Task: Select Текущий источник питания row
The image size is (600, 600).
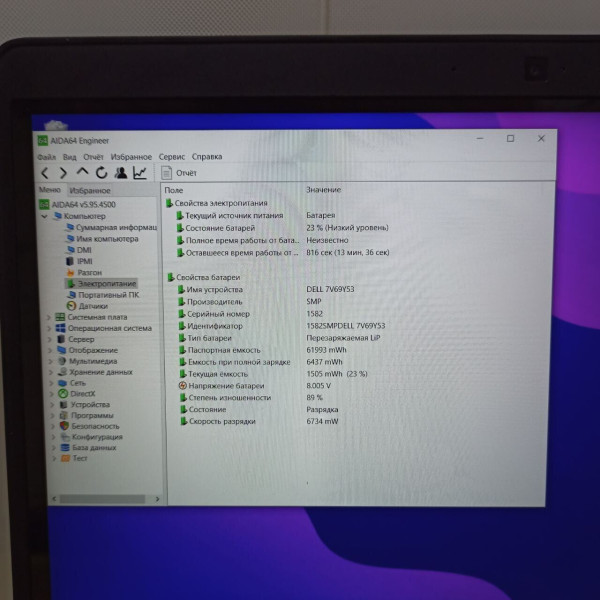Action: [x=230, y=215]
